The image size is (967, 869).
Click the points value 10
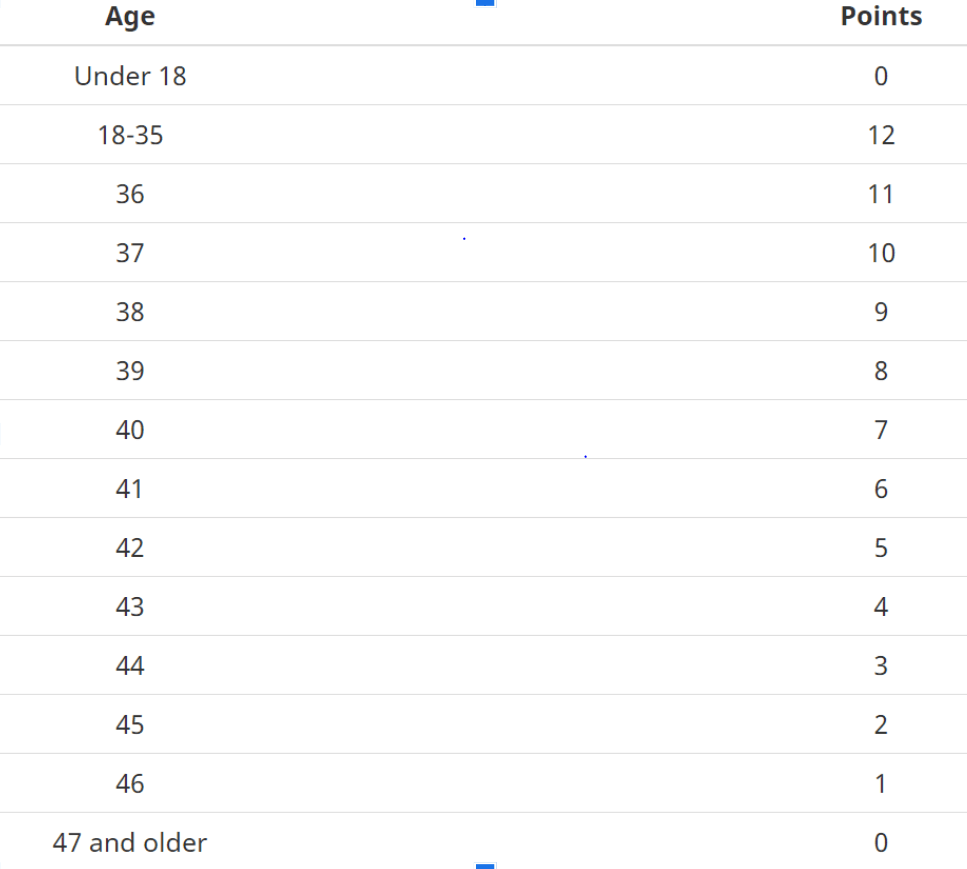point(881,253)
